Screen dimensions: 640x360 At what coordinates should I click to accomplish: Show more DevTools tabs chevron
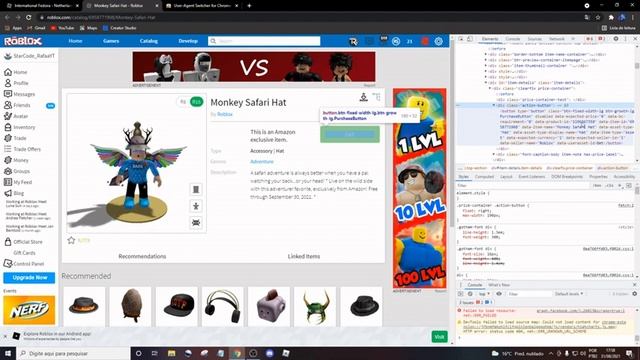click(x=573, y=39)
